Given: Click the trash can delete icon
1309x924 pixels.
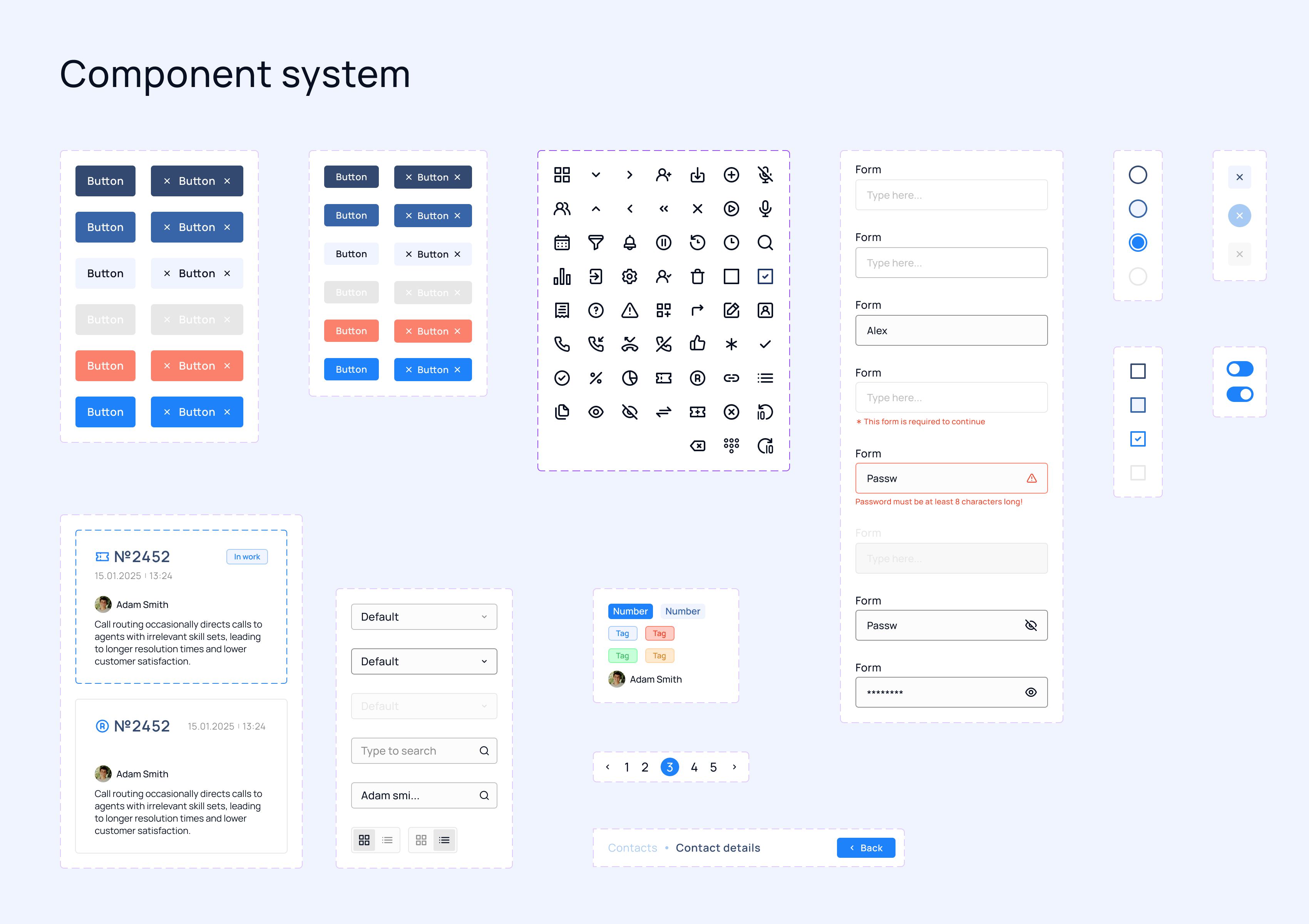Looking at the screenshot, I should point(697,276).
